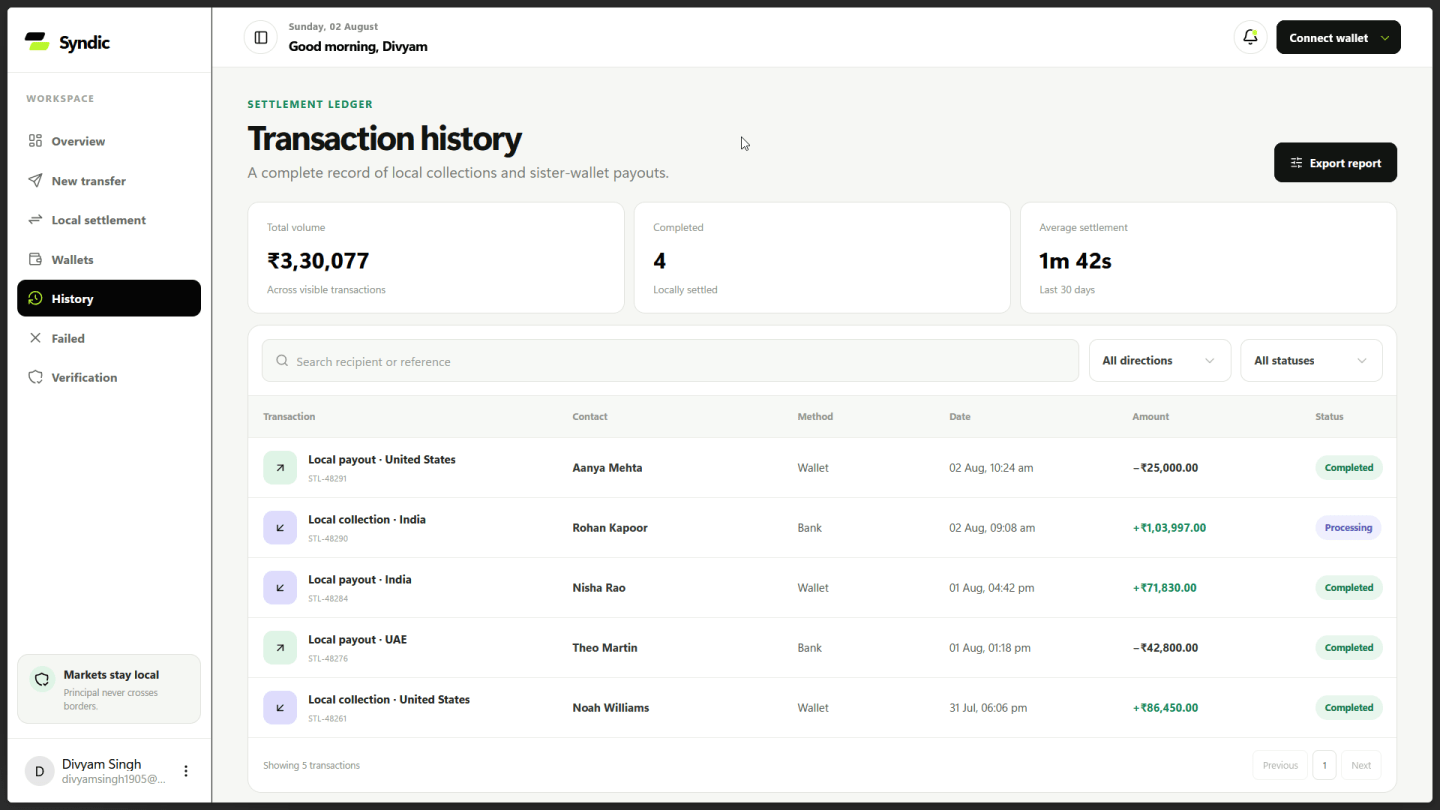Click the Syndic logo icon
This screenshot has height=810, width=1440.
click(37, 42)
